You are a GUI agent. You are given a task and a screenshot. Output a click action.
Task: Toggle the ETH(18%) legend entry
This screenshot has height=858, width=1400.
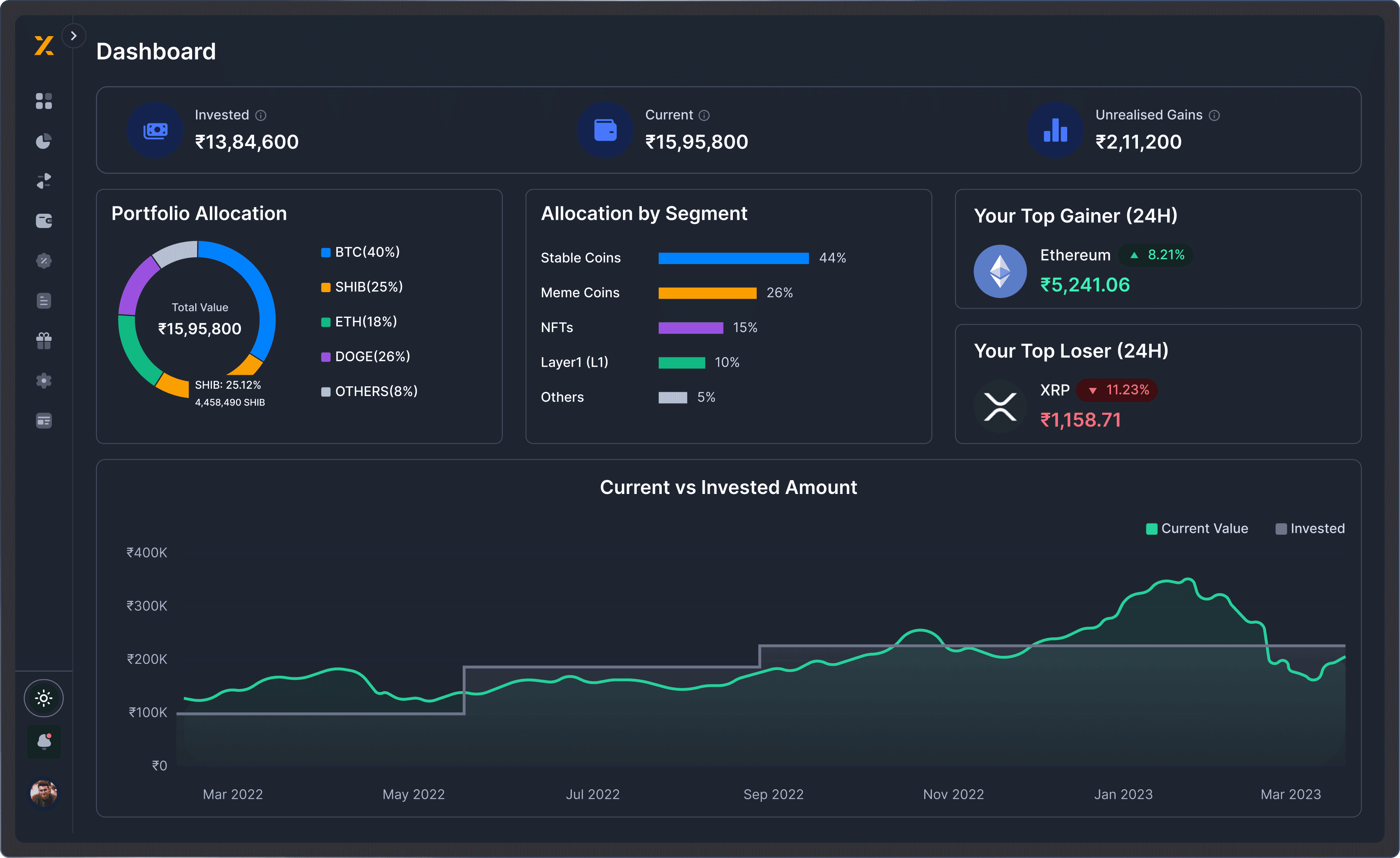(x=359, y=322)
